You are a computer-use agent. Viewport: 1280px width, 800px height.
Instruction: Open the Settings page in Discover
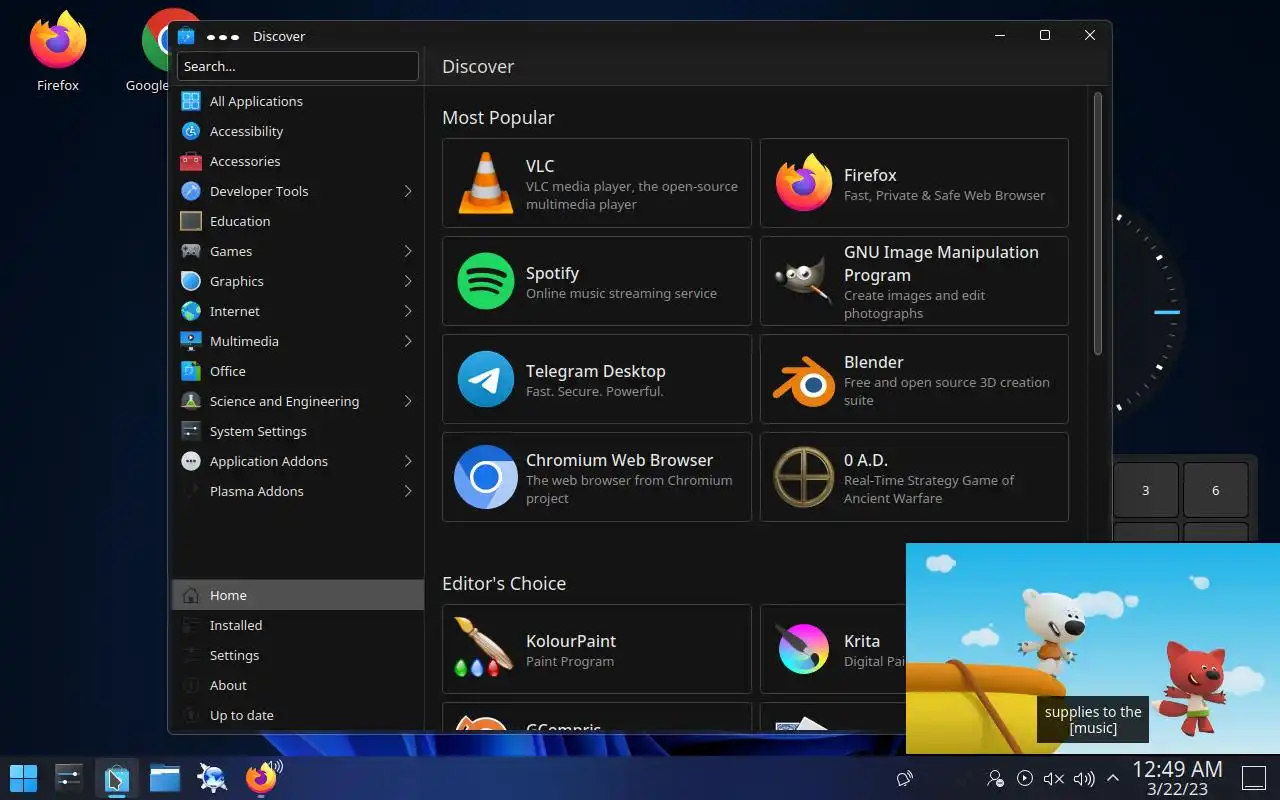tap(298, 655)
